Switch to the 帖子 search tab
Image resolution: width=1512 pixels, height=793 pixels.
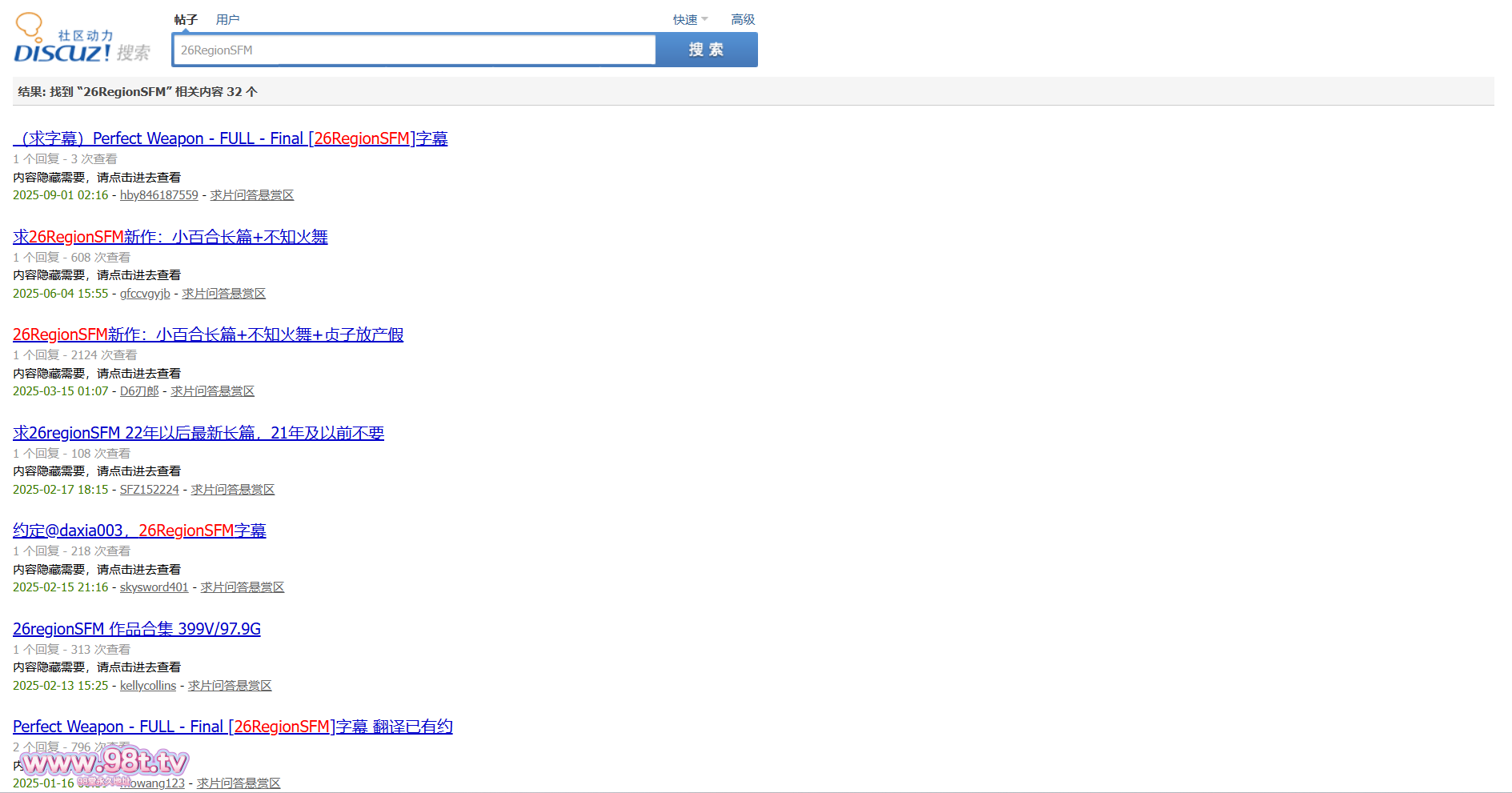[x=186, y=19]
